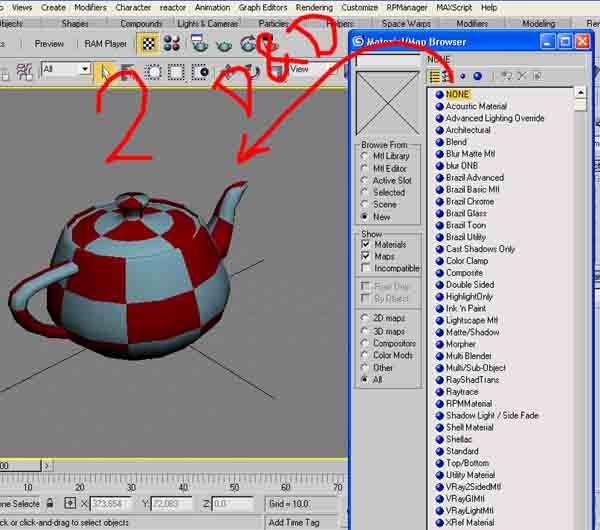600x530 pixels.
Task: Open the All selection filter dropdown
Action: point(66,69)
